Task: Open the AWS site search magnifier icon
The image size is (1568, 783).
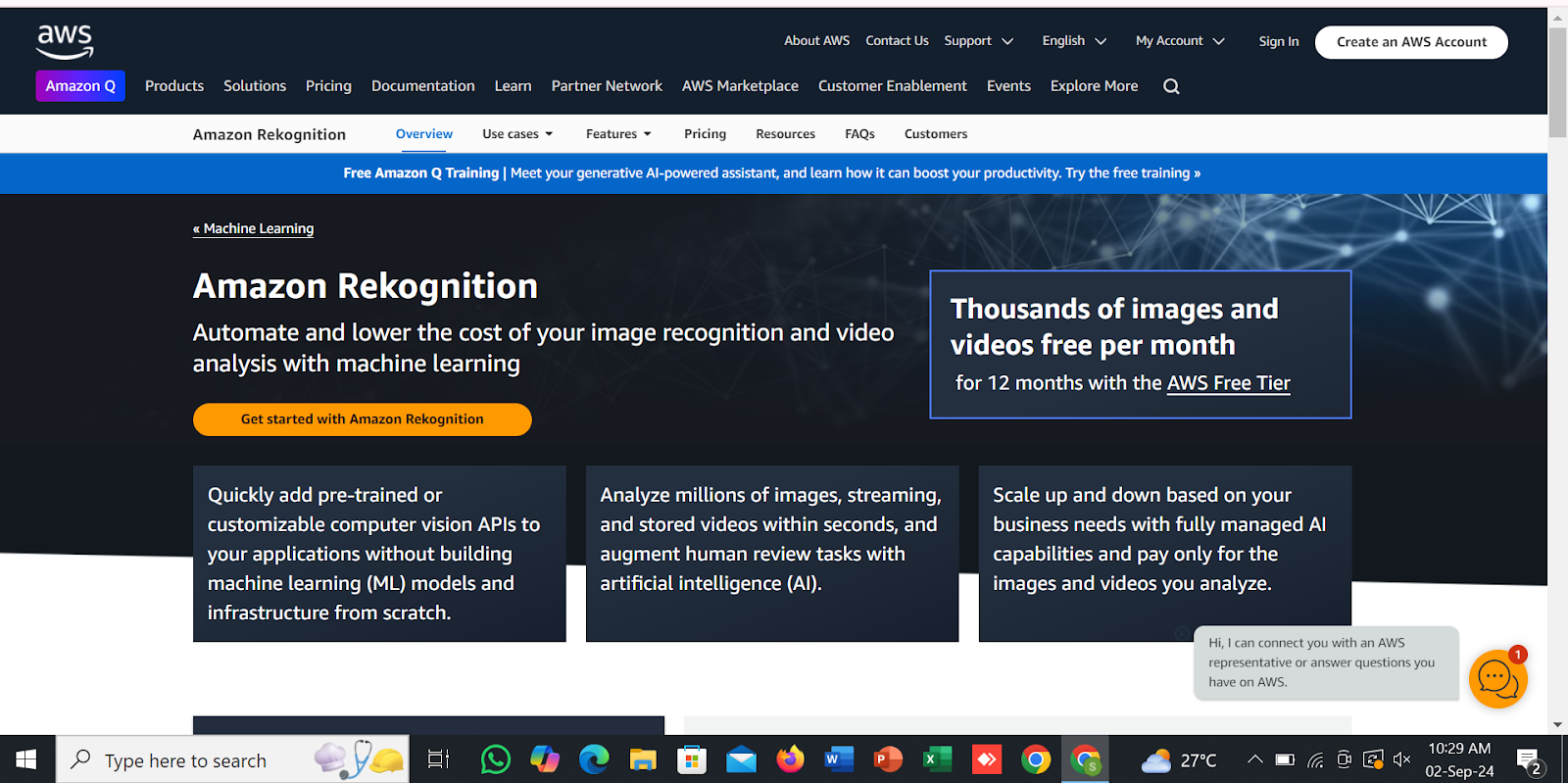Action: 1171,86
